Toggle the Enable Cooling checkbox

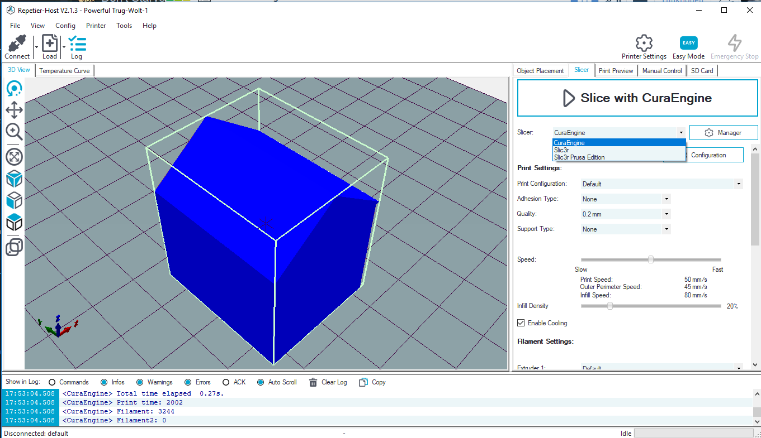click(521, 323)
